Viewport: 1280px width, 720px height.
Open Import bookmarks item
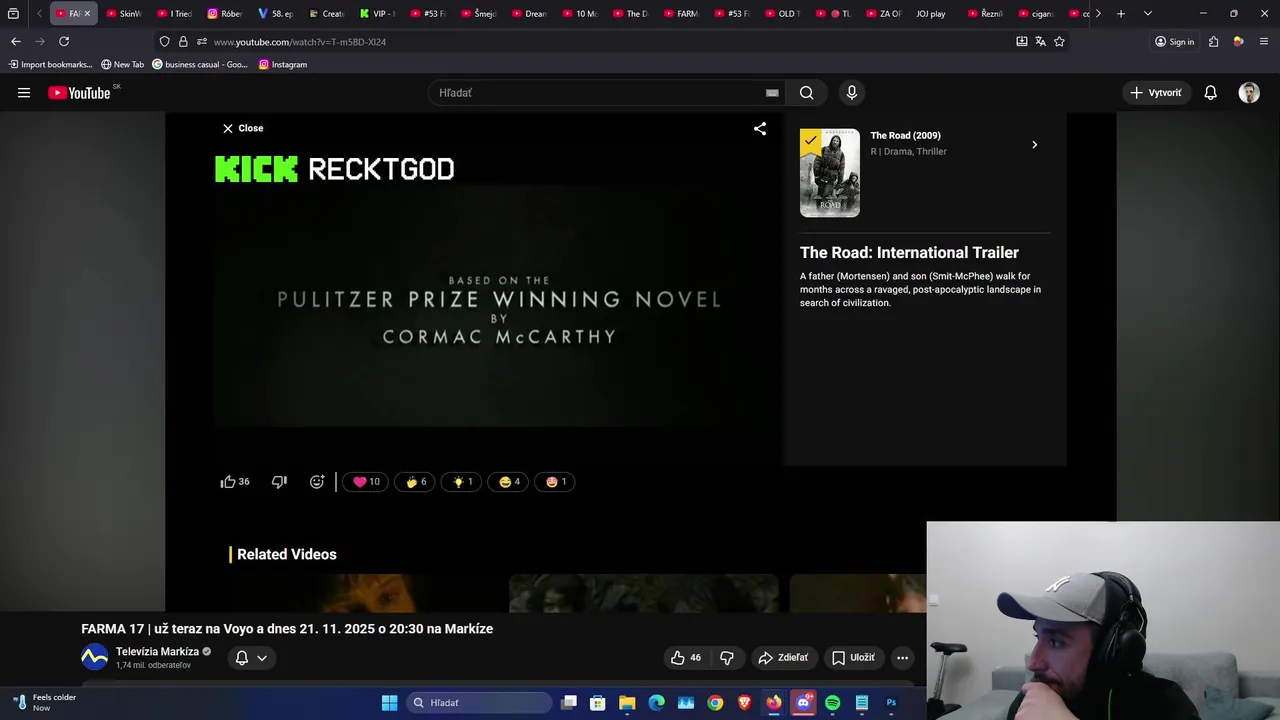[50, 65]
